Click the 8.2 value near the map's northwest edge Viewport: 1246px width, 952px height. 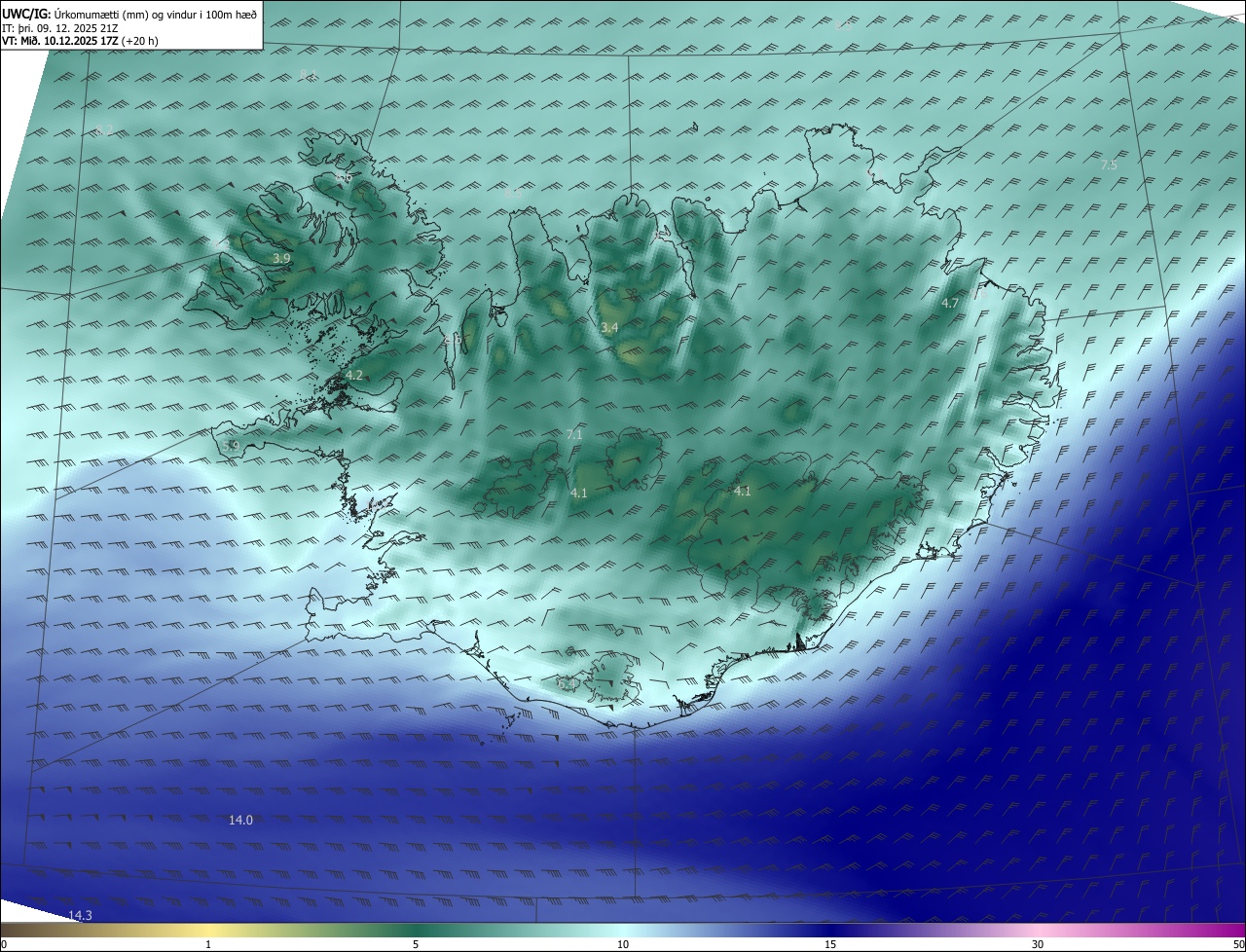pos(104,129)
